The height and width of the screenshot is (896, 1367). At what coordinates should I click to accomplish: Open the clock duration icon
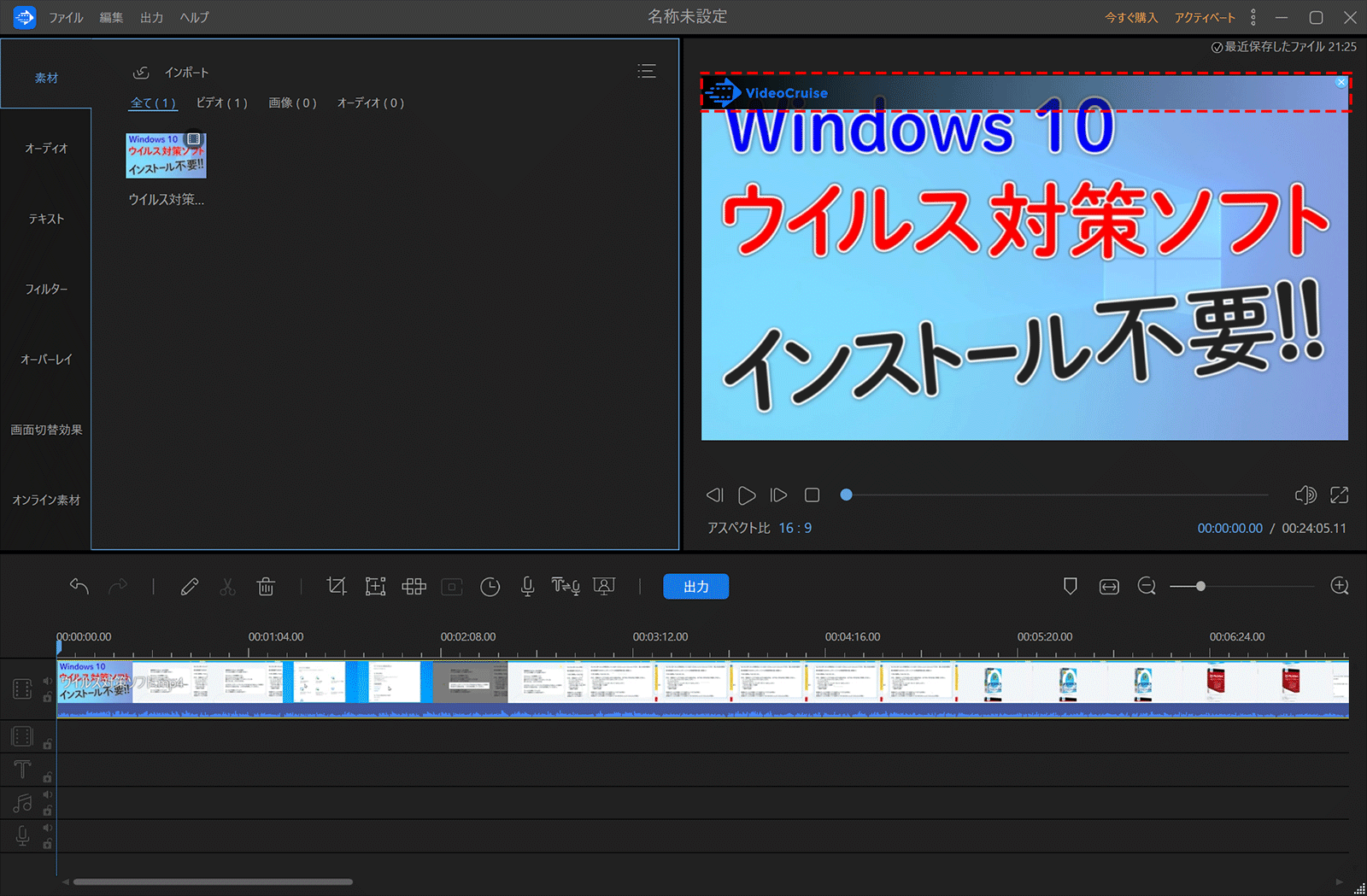coord(490,586)
